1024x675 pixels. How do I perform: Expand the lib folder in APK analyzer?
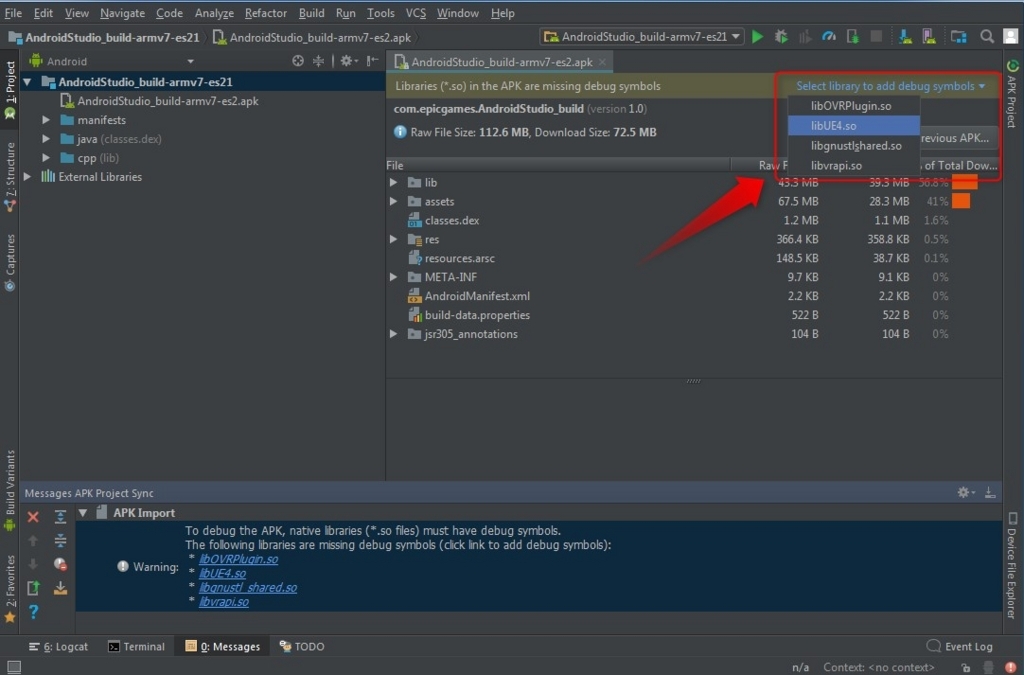pyautogui.click(x=393, y=183)
